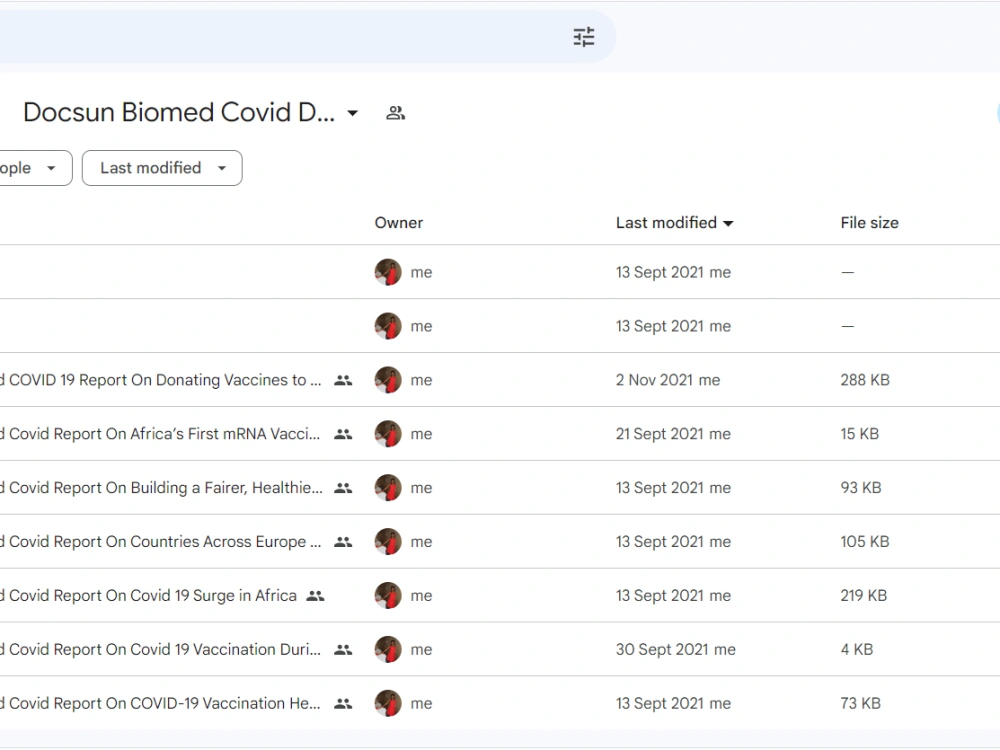Click shared icon on Vaccination Duri row
Screen dimensions: 1000x750
click(343, 650)
